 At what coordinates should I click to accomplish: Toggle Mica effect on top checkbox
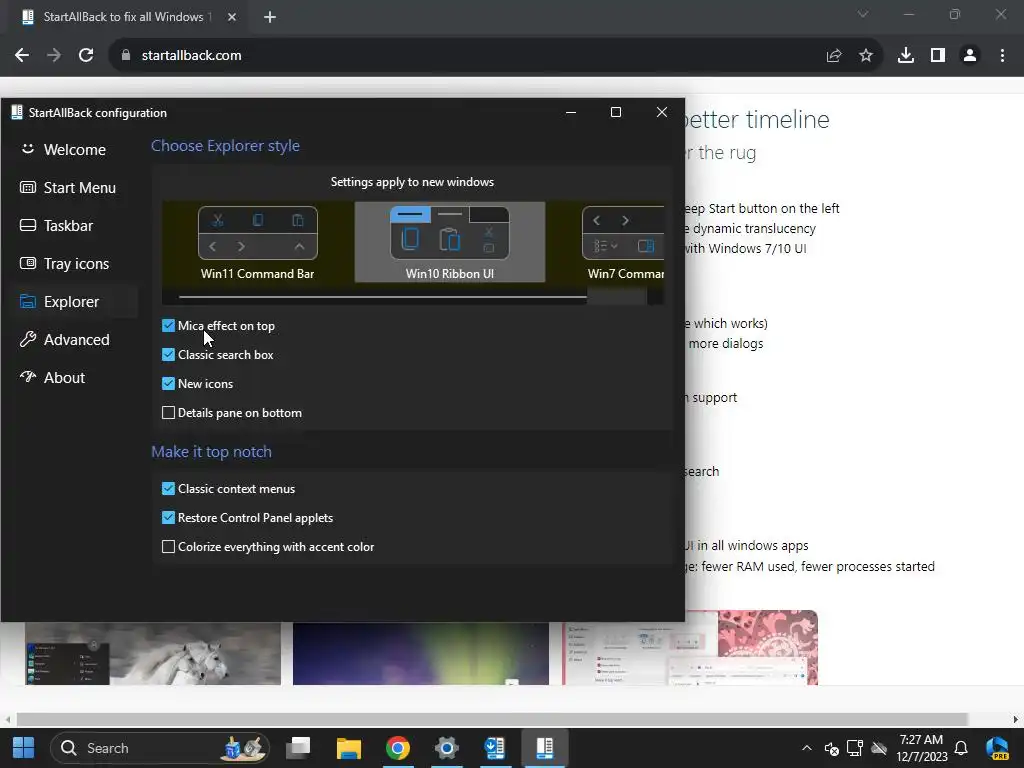219,326
